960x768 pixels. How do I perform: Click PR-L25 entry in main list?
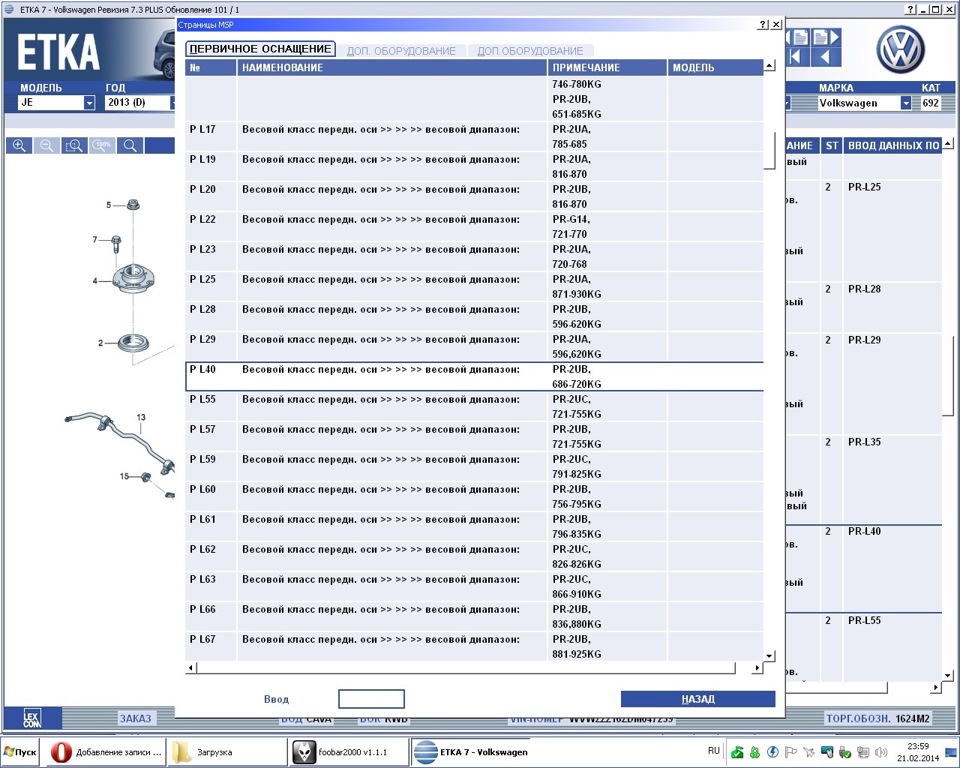click(864, 187)
